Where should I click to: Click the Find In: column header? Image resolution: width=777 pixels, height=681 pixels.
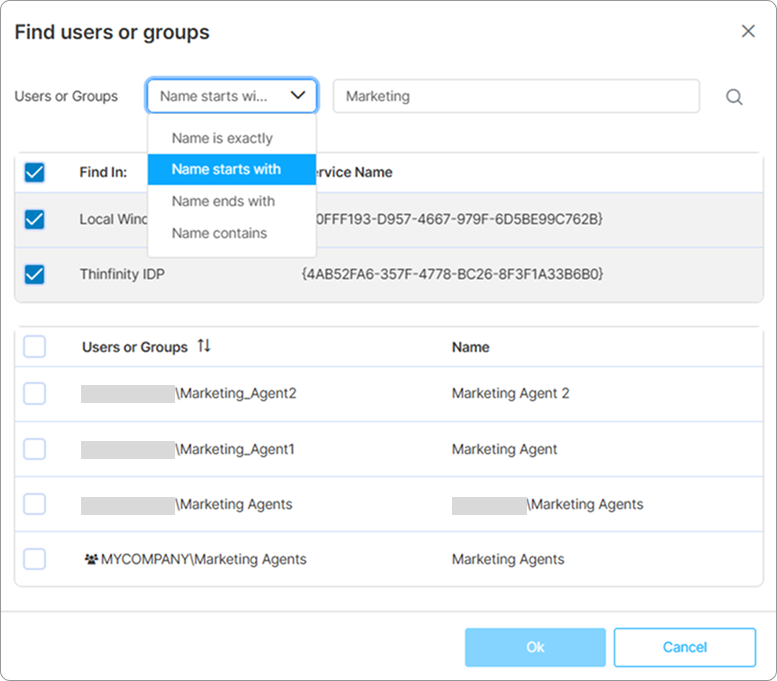(x=103, y=172)
